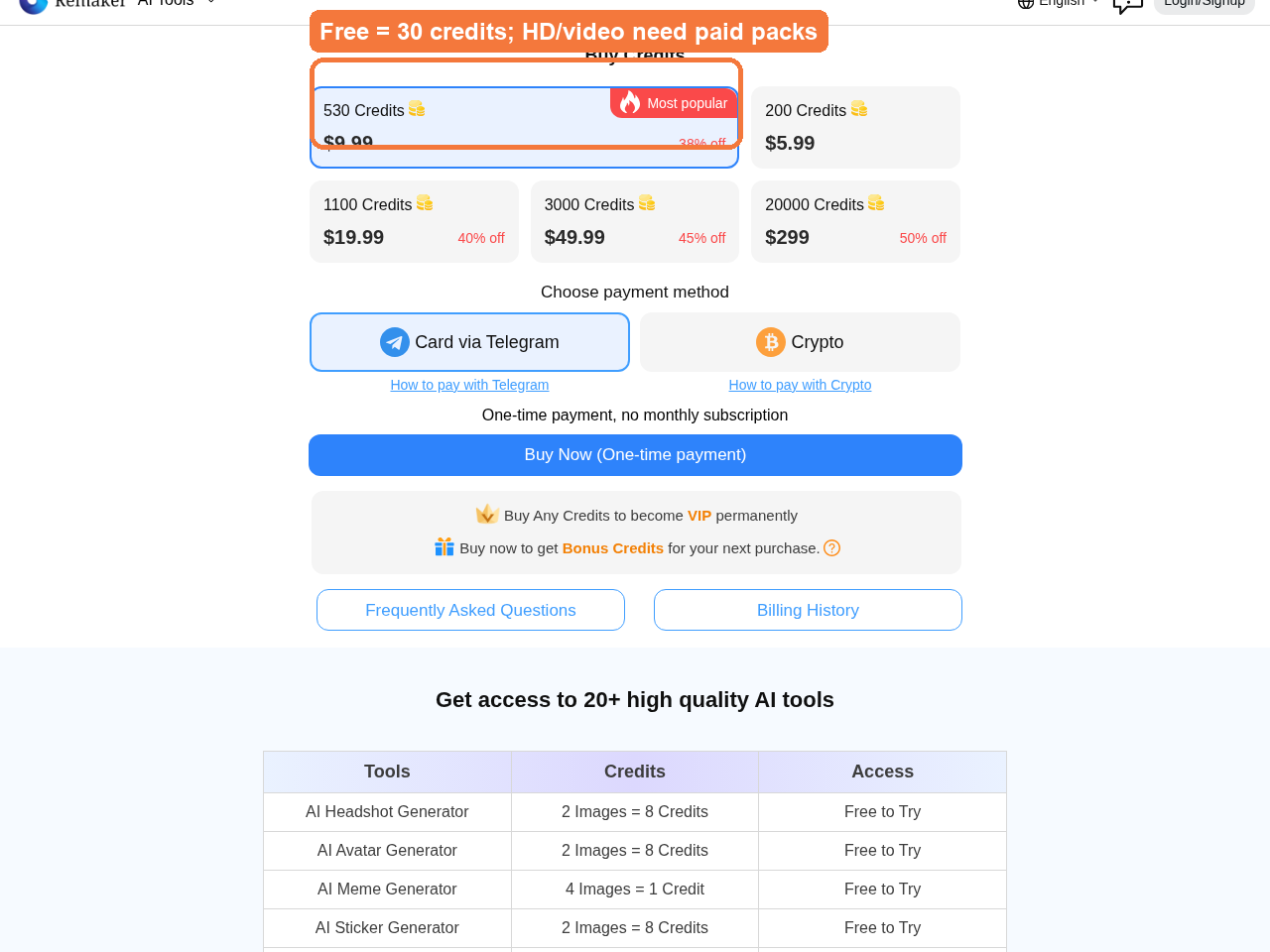Viewport: 1270px width, 952px height.
Task: Choose the 3000 Credits $49.99 pack
Action: coord(635,221)
